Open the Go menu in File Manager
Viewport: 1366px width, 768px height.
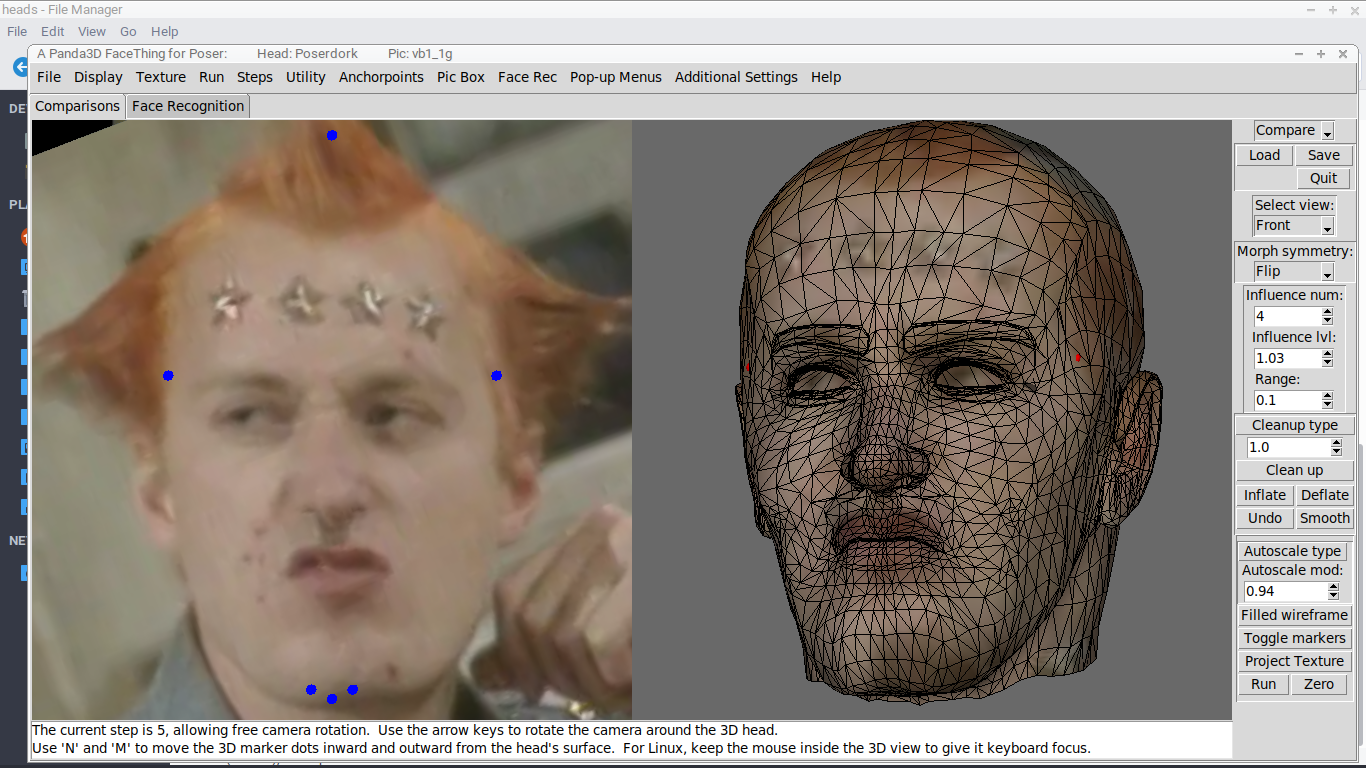click(x=128, y=32)
